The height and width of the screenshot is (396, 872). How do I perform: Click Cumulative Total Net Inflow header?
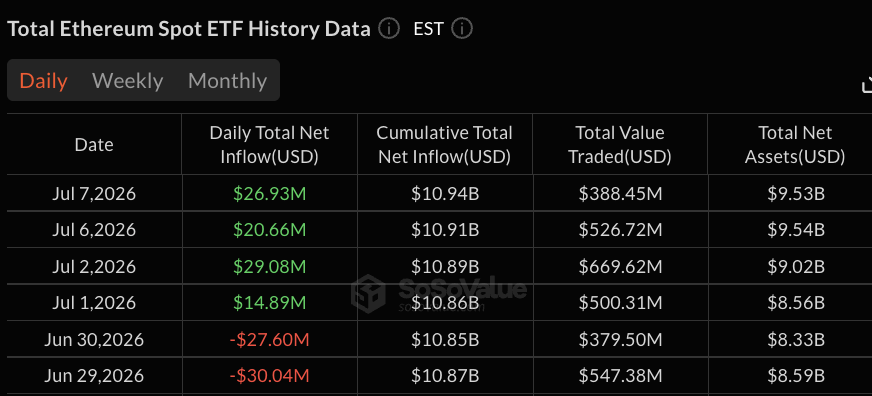coord(444,145)
